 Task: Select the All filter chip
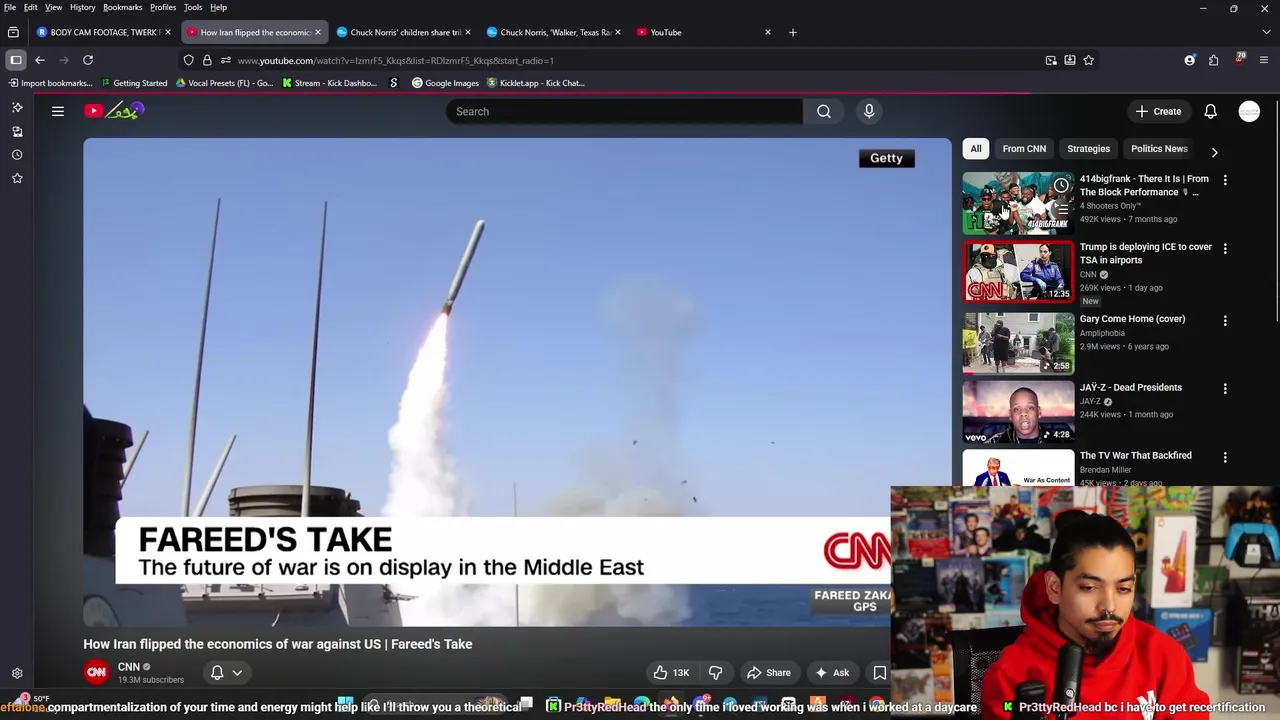pyautogui.click(x=975, y=149)
